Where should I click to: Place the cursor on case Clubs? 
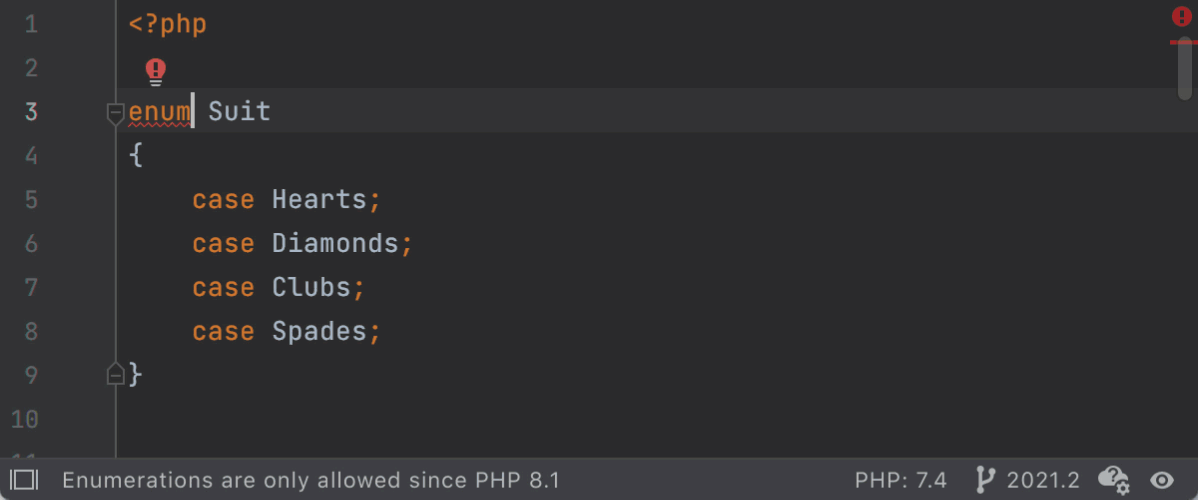[278, 288]
